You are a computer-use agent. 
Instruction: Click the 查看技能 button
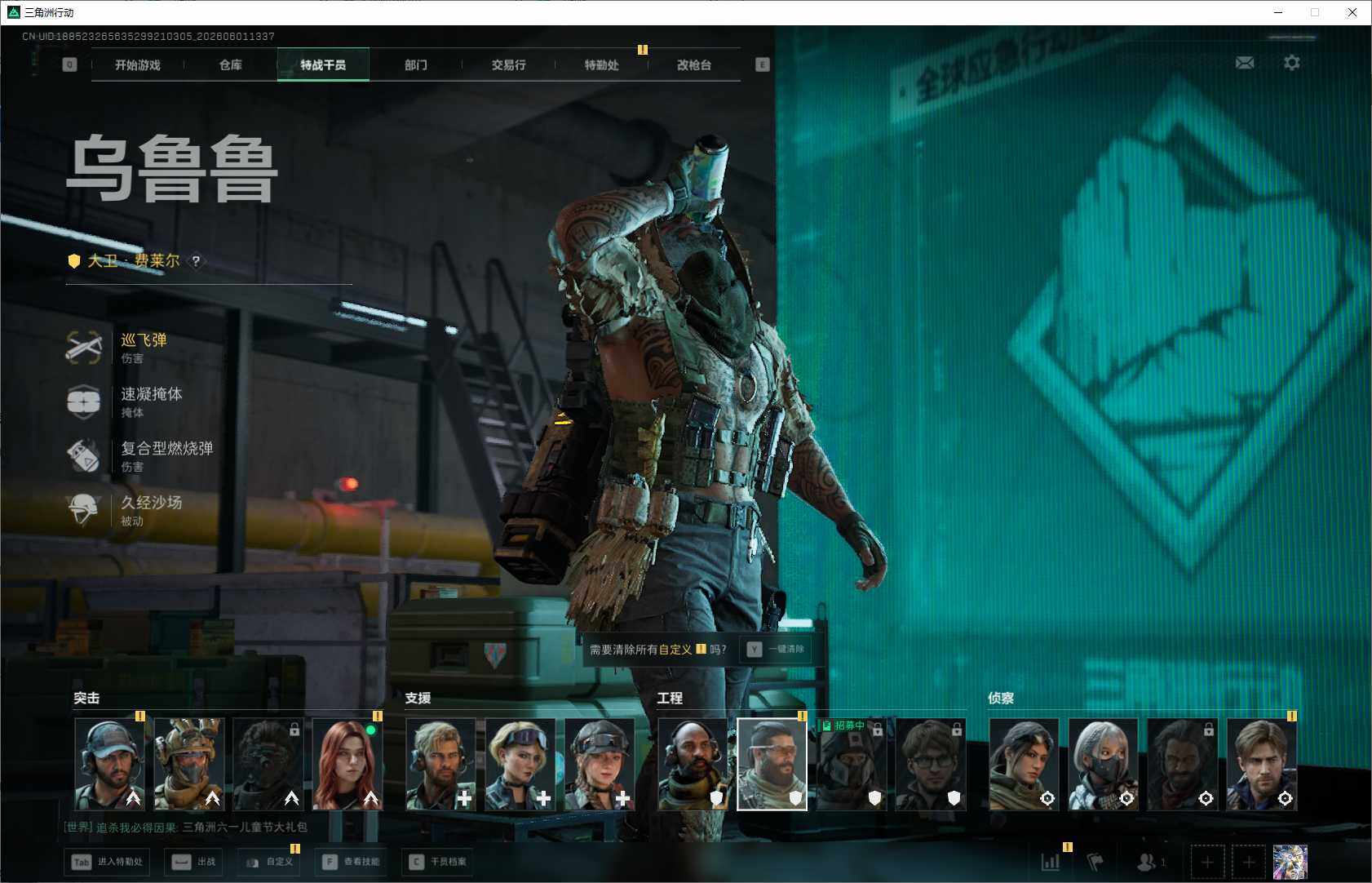click(x=352, y=862)
